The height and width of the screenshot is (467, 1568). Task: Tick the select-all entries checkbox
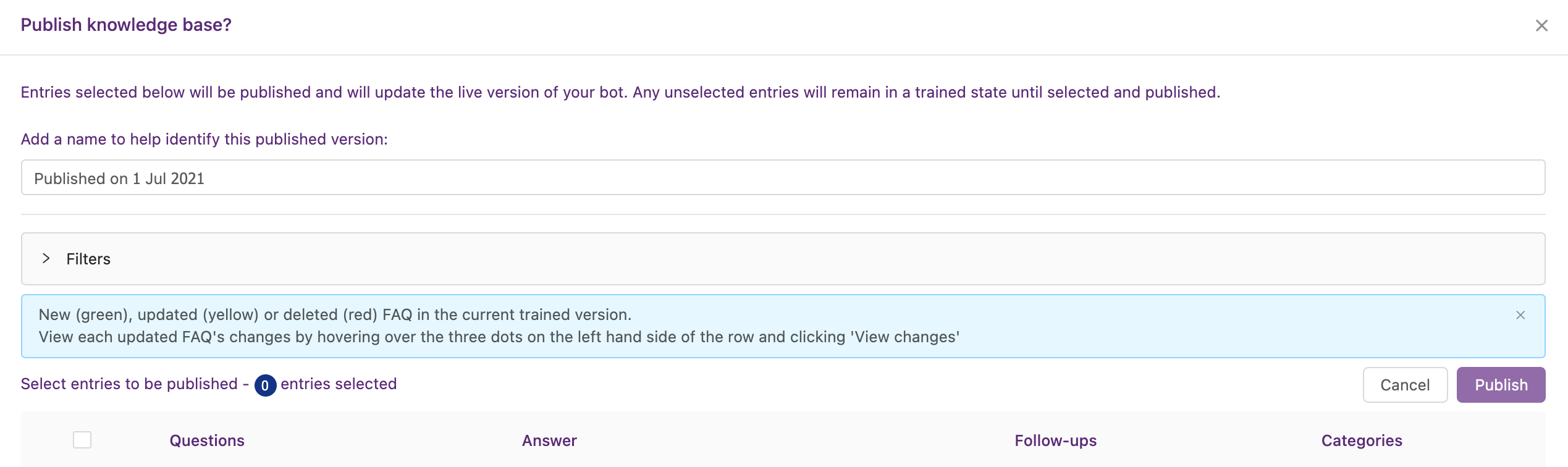point(82,440)
